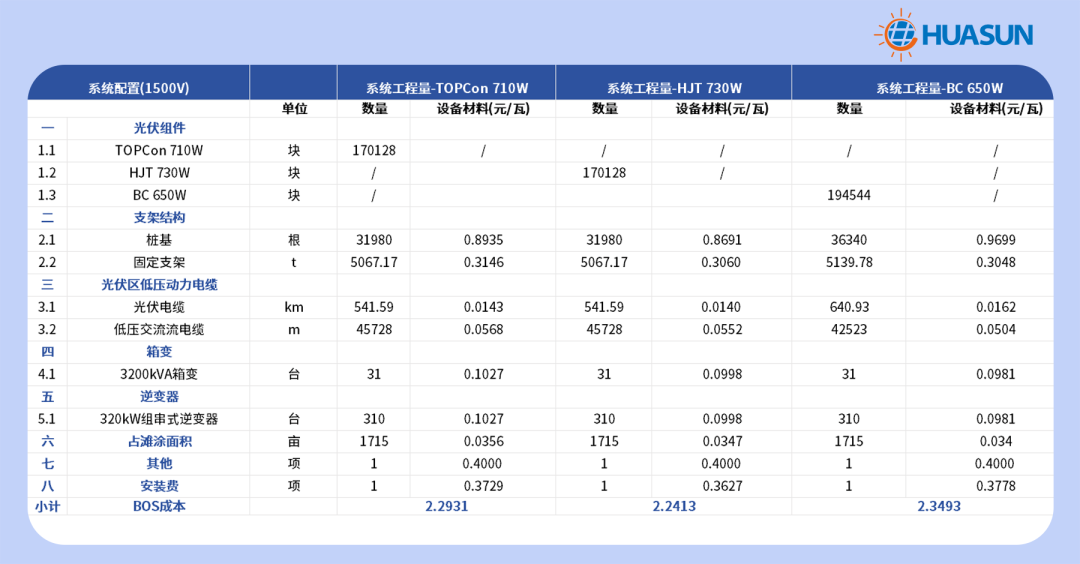Click the BOS成本 subtotal label
The height and width of the screenshot is (564, 1080).
[x=159, y=507]
